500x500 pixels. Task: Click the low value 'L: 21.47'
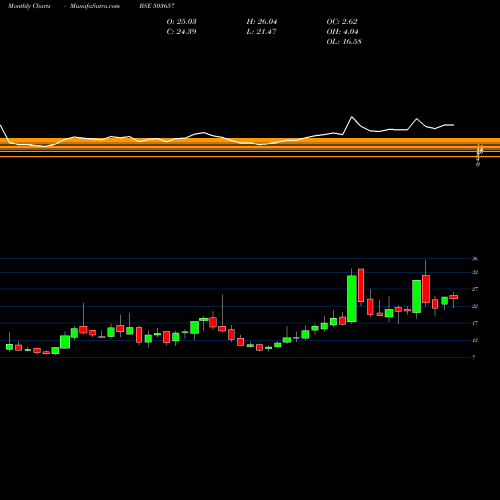pyautogui.click(x=262, y=32)
